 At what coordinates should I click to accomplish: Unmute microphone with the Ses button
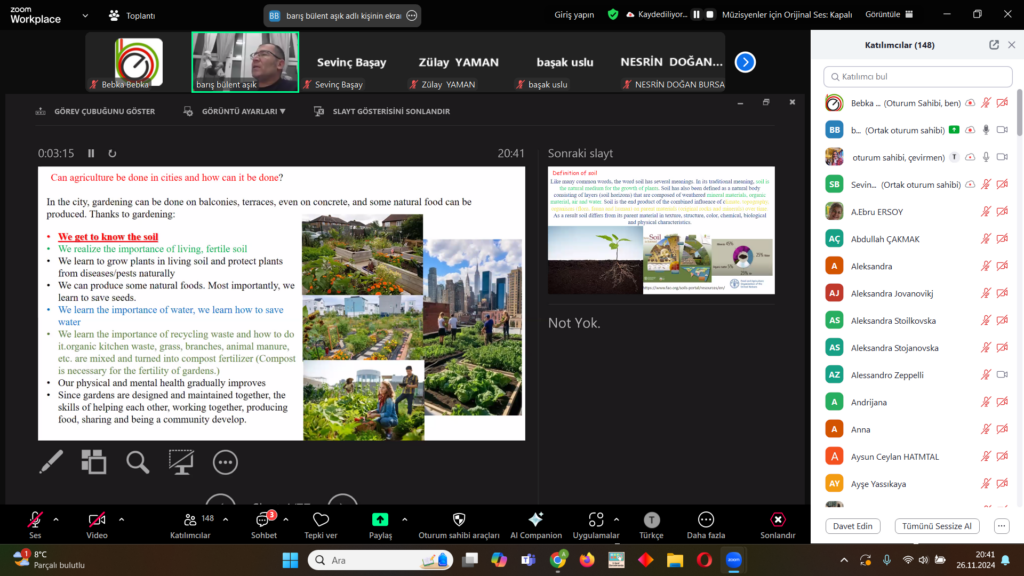point(35,520)
